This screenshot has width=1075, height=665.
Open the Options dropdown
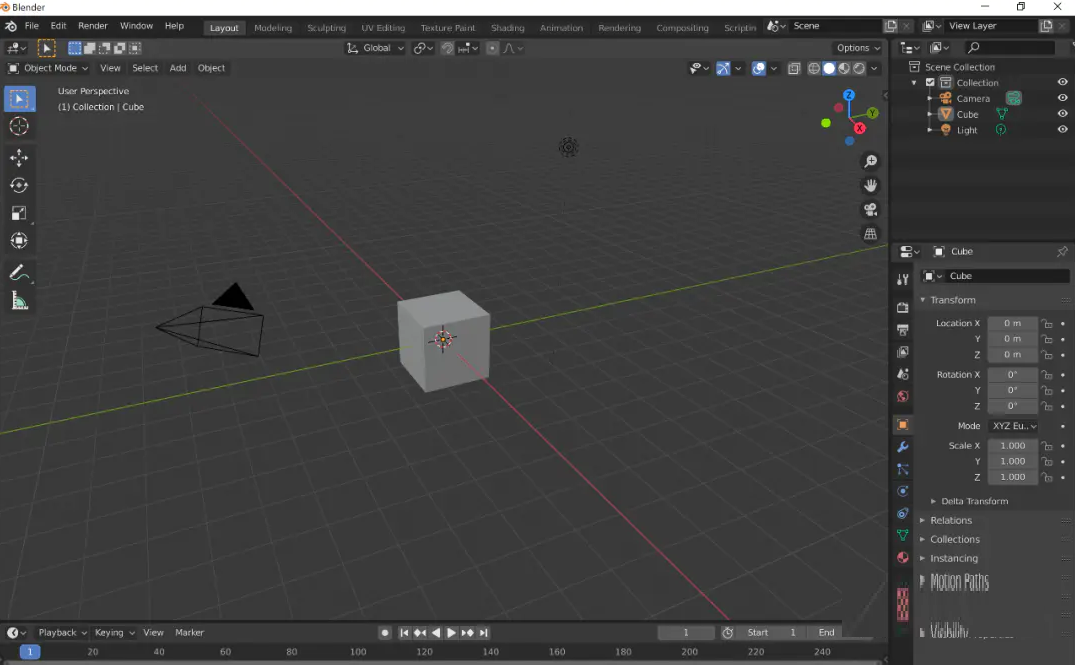(858, 48)
